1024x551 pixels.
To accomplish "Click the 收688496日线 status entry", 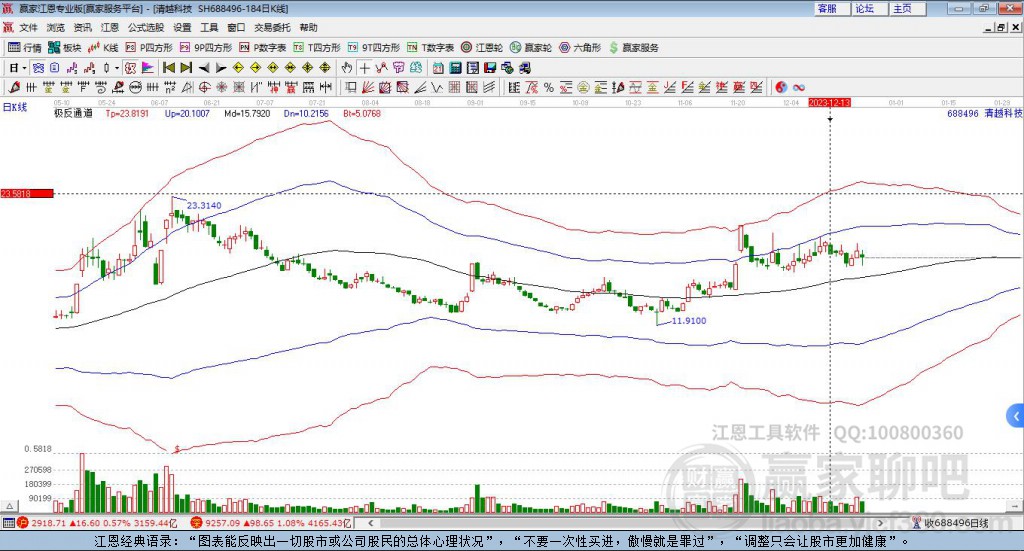I will (x=951, y=523).
